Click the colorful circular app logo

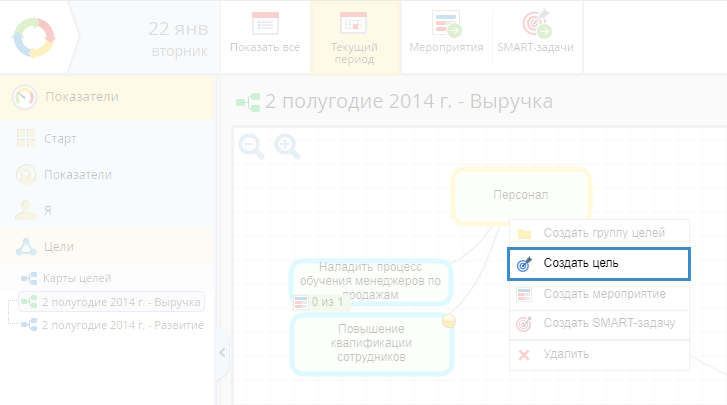point(37,36)
